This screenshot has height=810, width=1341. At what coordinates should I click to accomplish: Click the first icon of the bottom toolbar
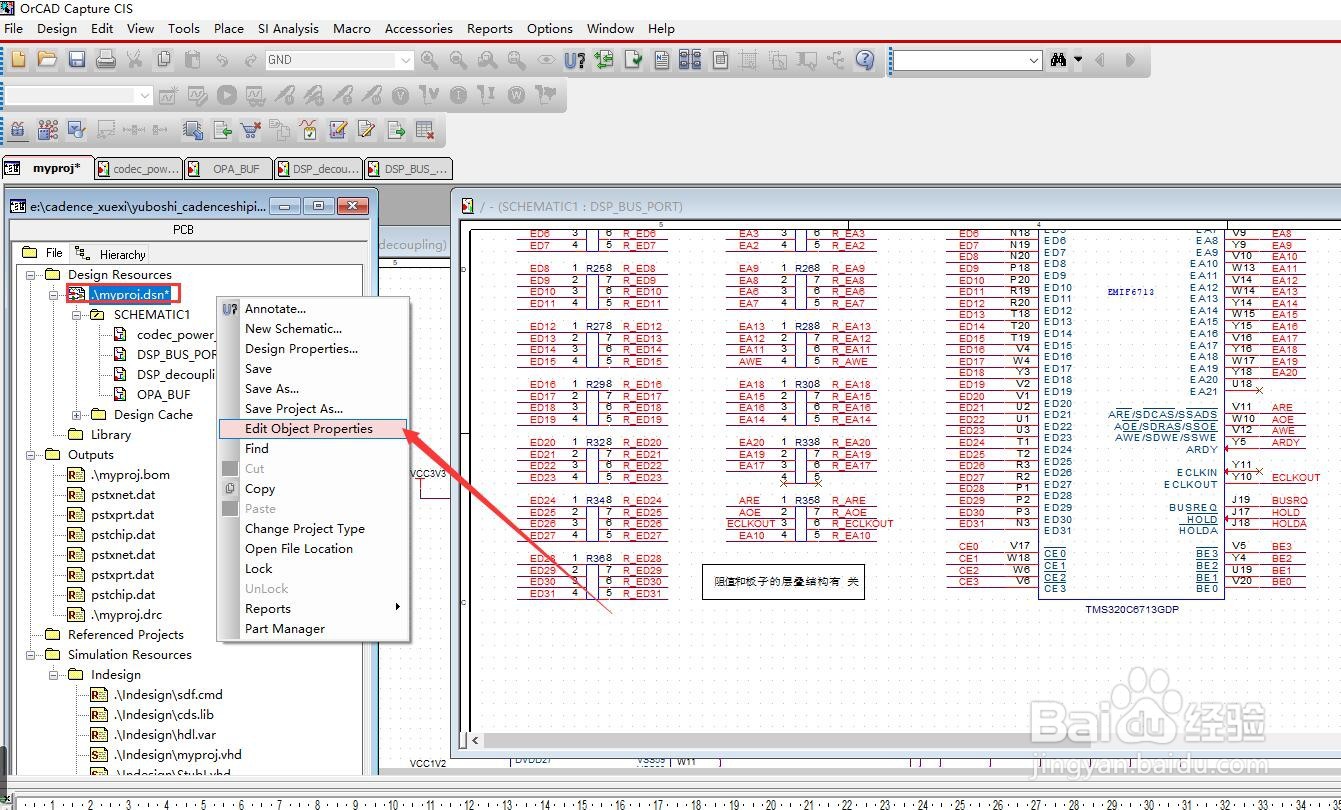pos(18,130)
